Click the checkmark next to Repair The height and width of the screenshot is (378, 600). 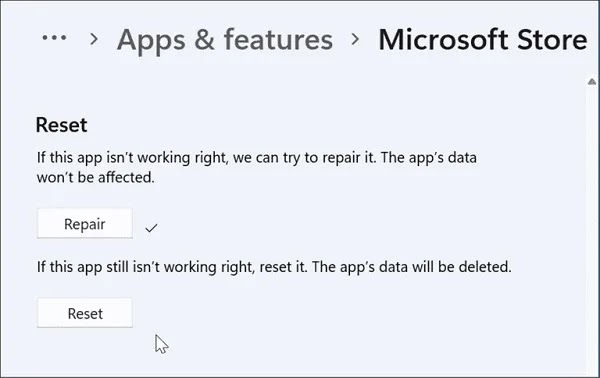151,228
